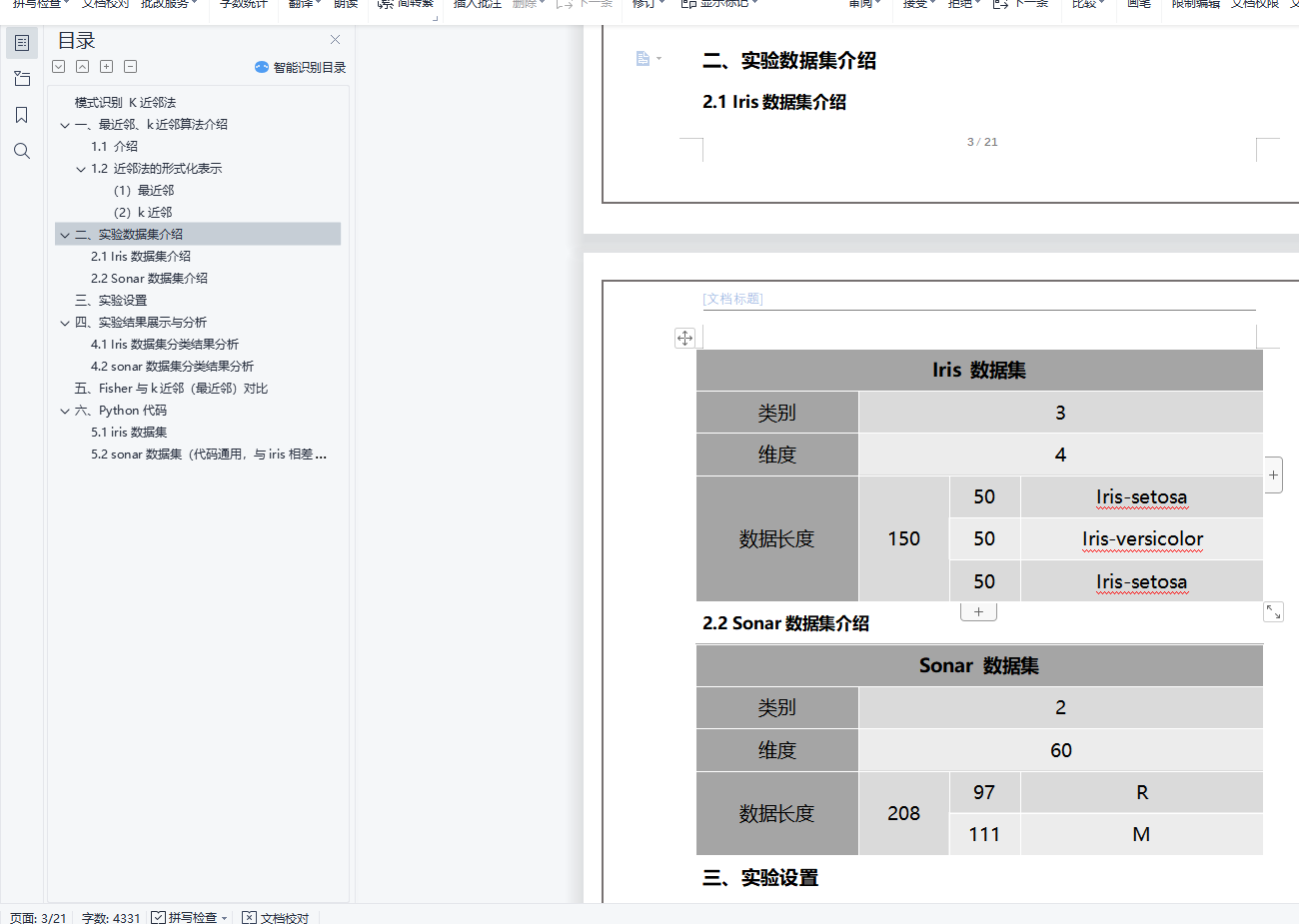Click the 3 / 21 page number footer
This screenshot has height=924, width=1299.
[982, 142]
